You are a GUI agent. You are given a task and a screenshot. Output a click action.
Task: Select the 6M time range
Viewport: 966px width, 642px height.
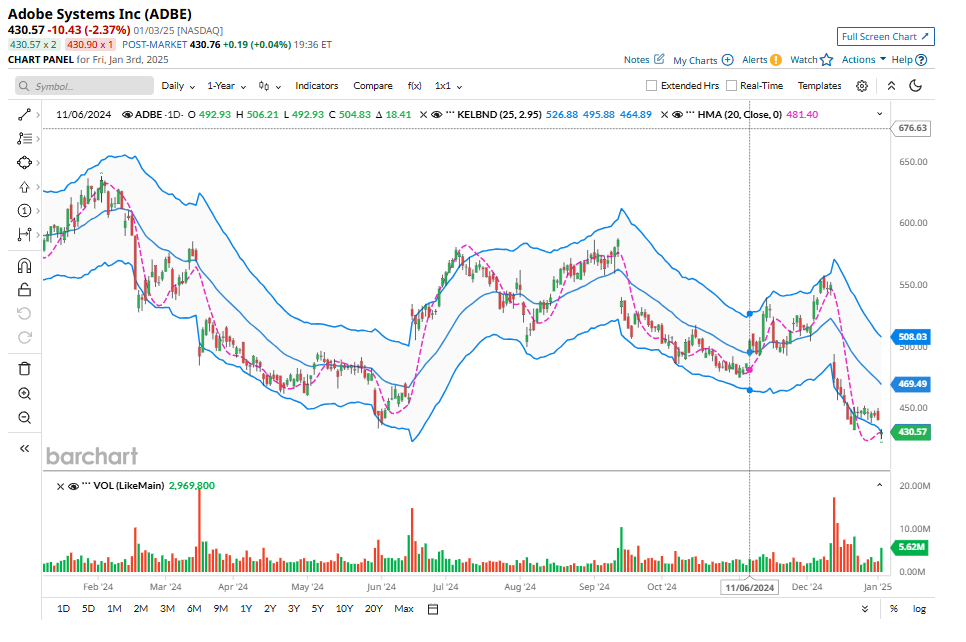pyautogui.click(x=194, y=608)
